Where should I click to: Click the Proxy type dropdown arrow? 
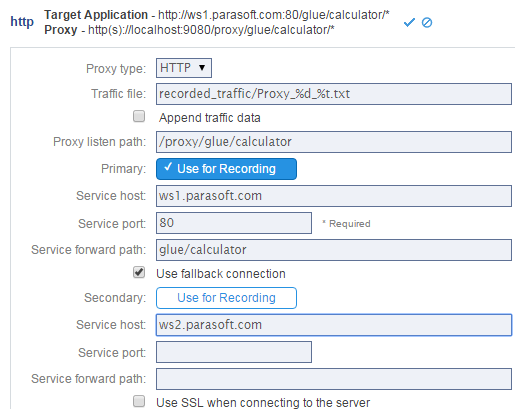point(202,68)
